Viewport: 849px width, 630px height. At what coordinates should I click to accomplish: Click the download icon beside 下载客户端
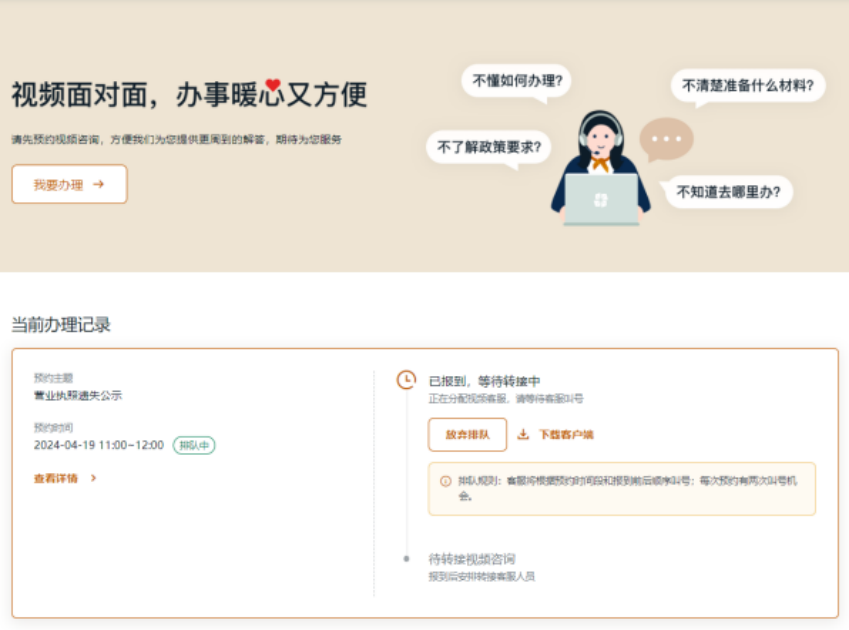coord(524,436)
